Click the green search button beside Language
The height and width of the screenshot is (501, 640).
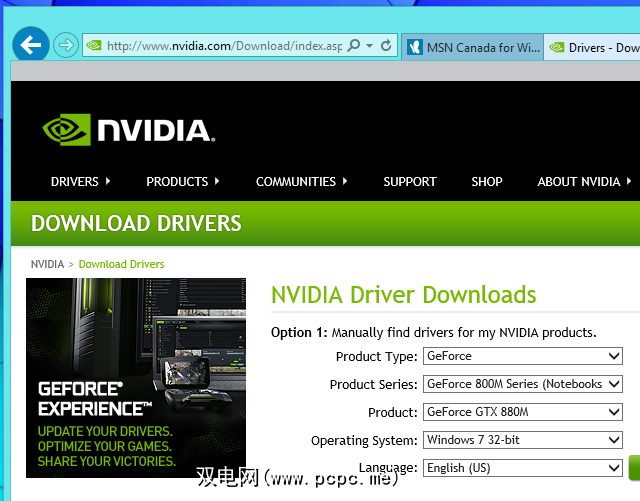(x=635, y=468)
